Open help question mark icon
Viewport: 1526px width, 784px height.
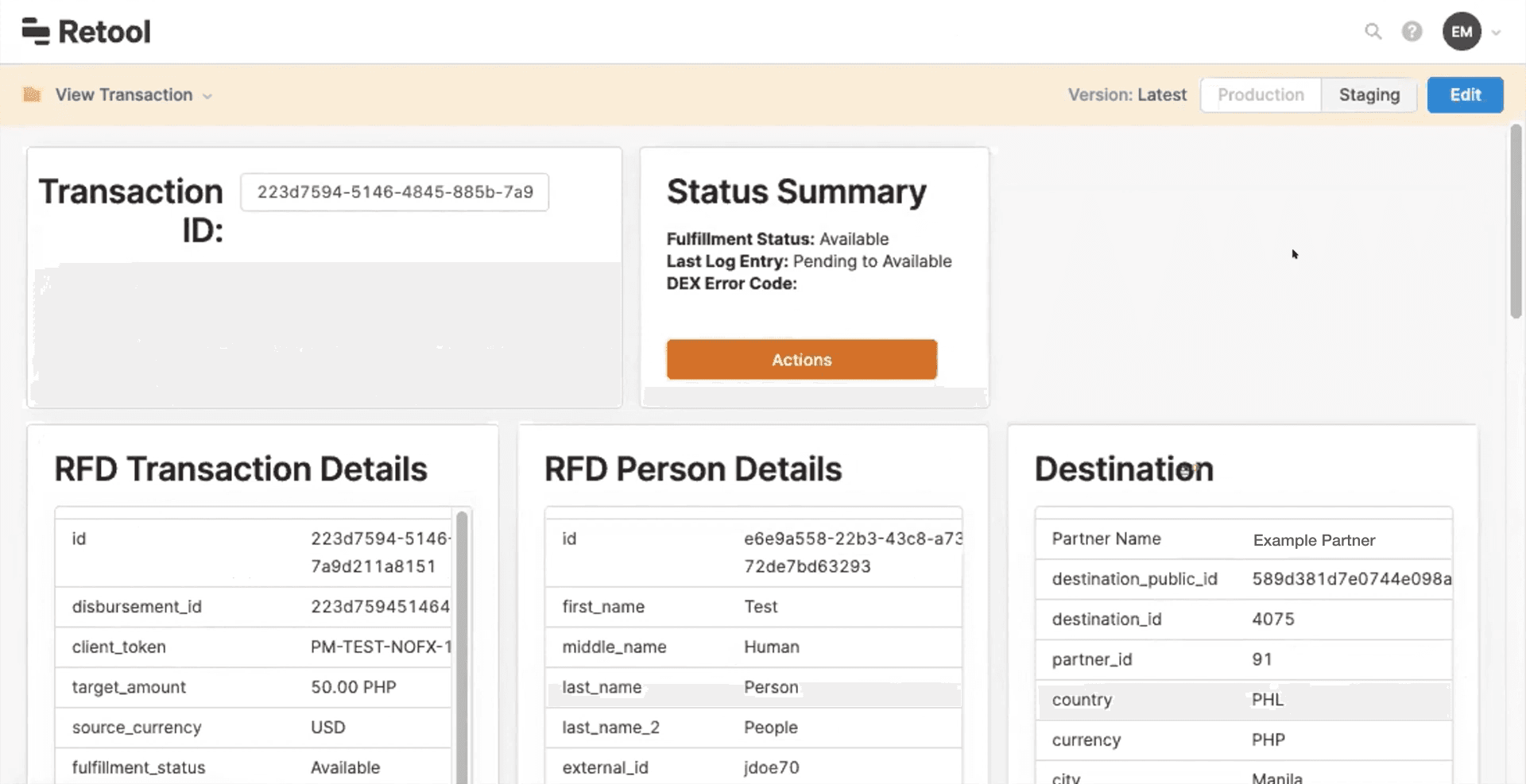(1412, 32)
